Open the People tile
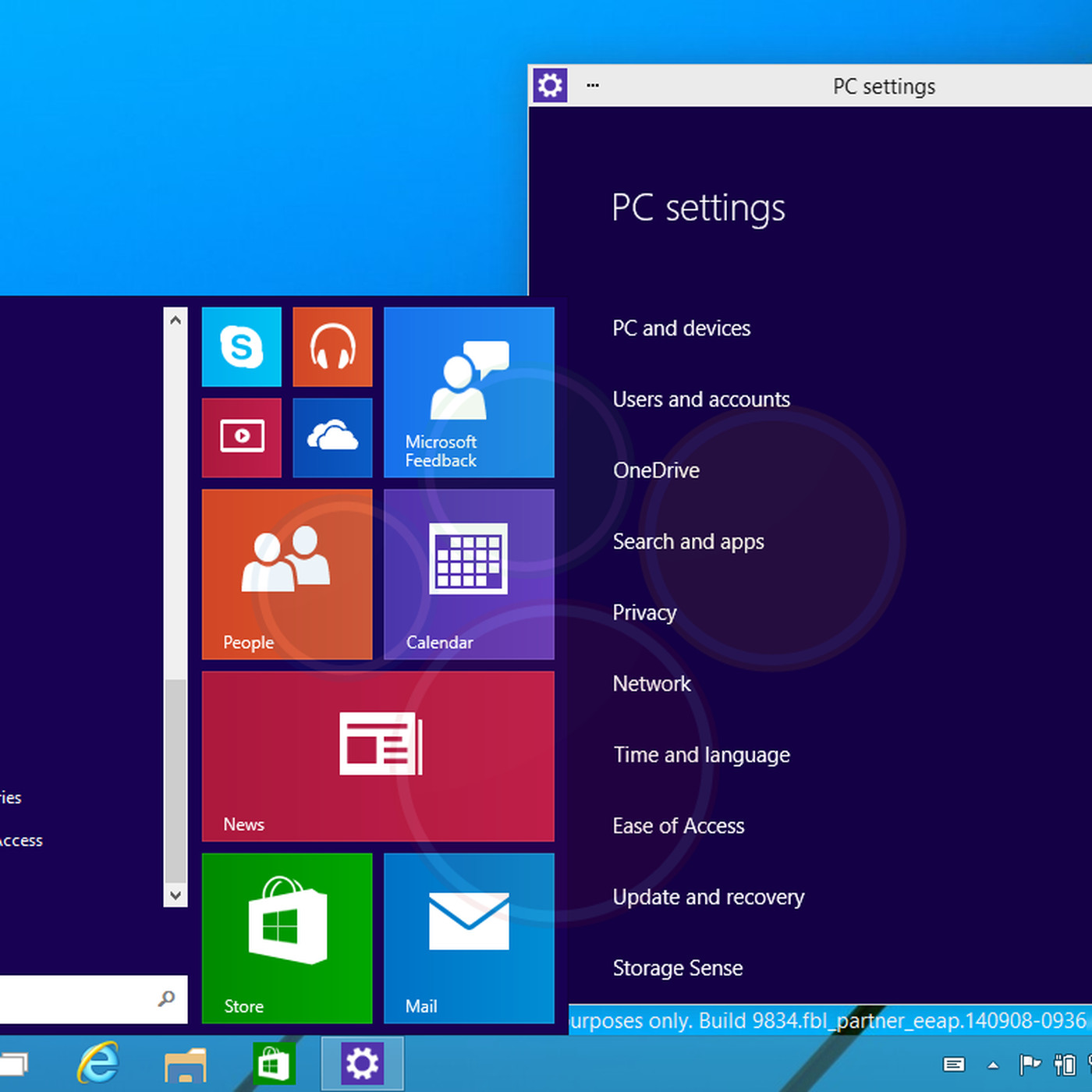 point(287,574)
